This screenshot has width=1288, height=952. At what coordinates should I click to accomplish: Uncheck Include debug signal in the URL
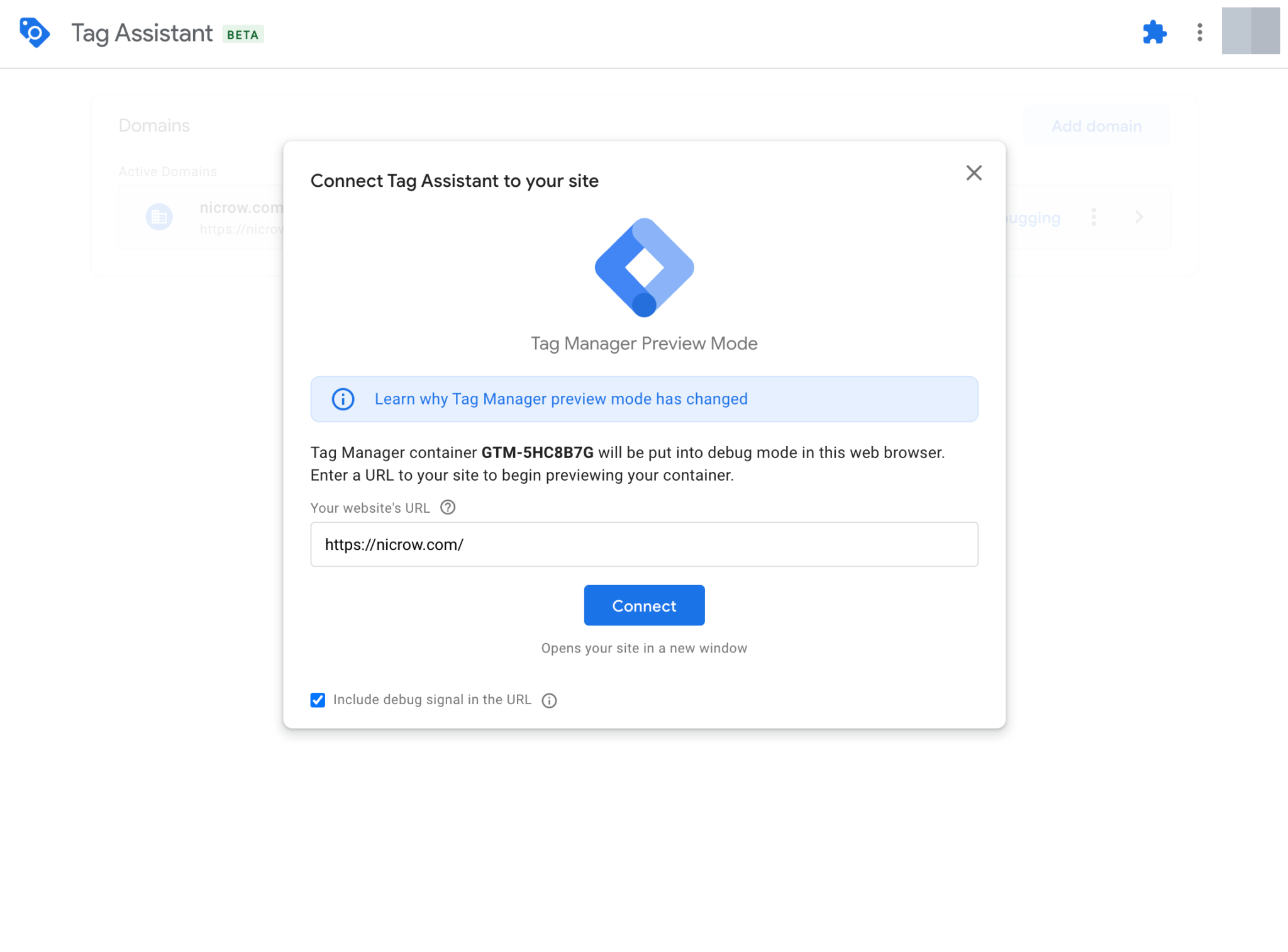[318, 700]
